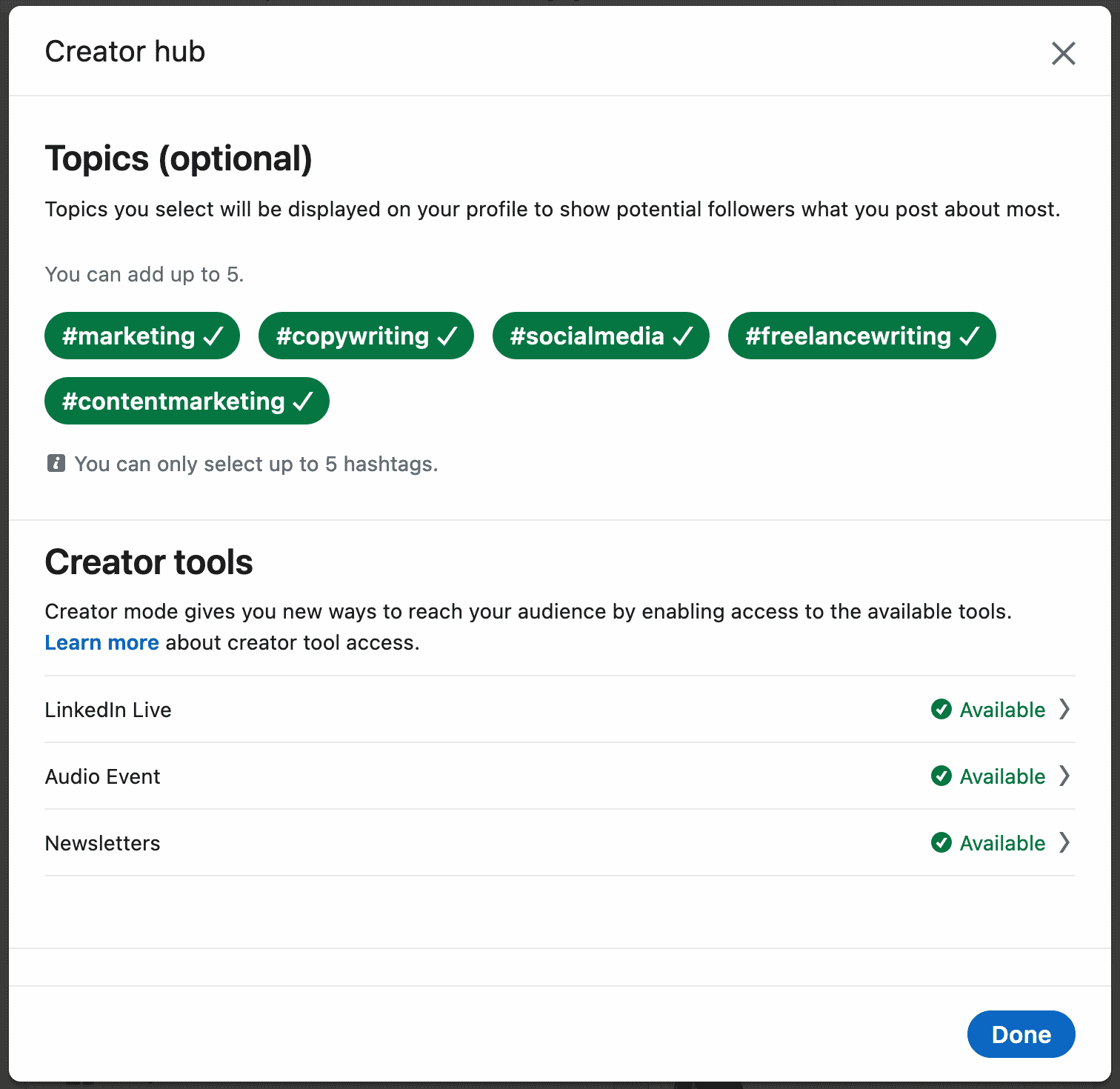Open the Newsletters tool row
Viewport: 1120px width, 1089px height.
coord(560,842)
